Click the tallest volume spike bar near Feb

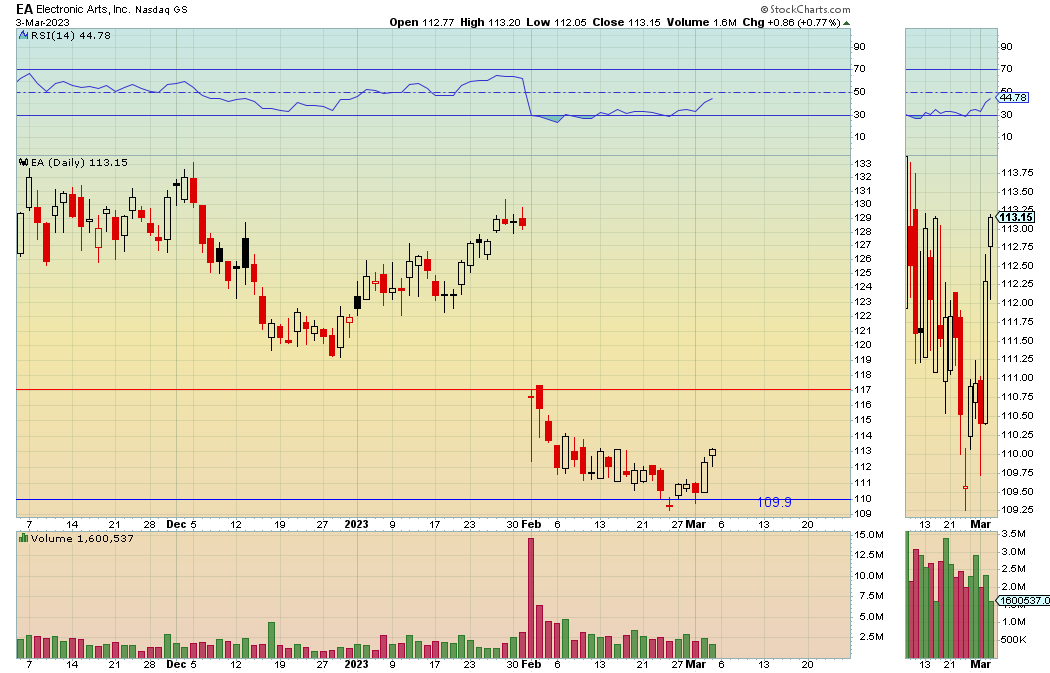coord(531,598)
